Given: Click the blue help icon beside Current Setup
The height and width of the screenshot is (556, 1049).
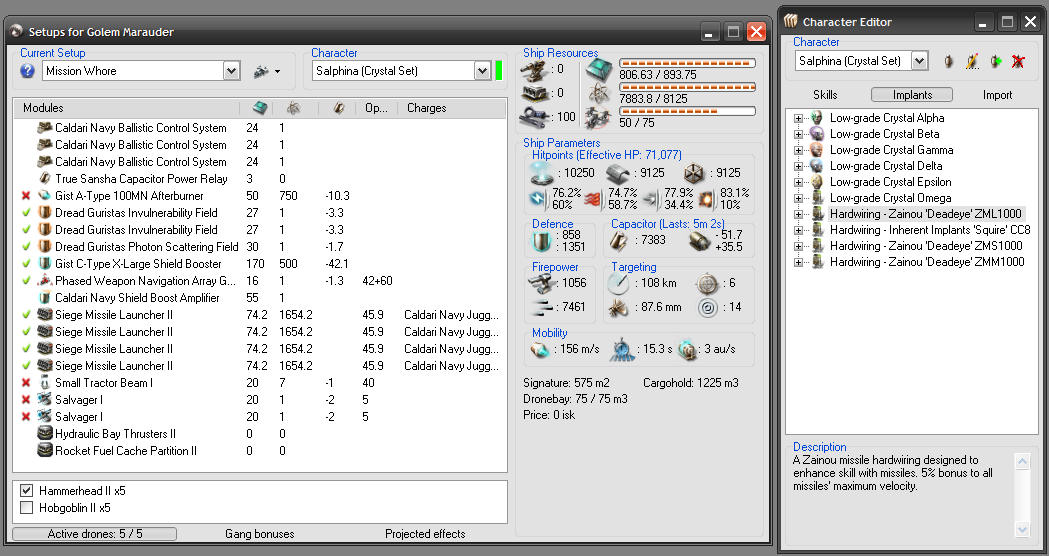Looking at the screenshot, I should coord(27,71).
